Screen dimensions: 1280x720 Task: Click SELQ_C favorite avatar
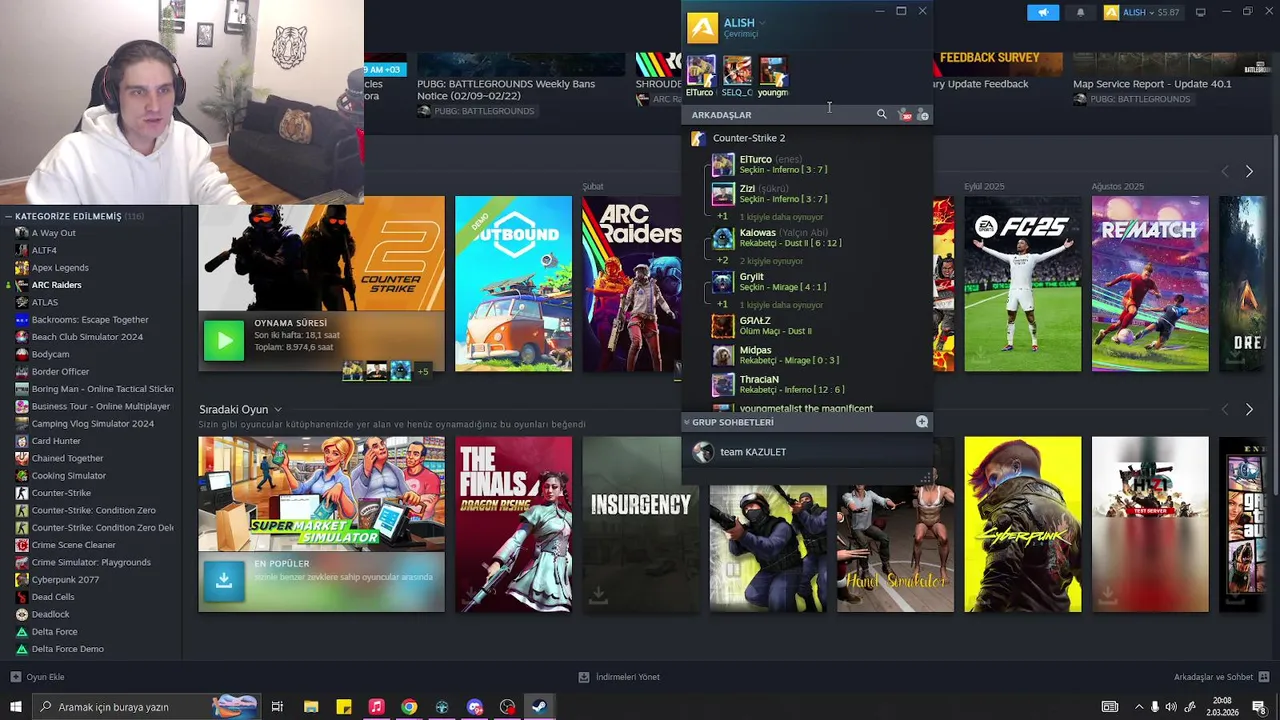tap(737, 72)
